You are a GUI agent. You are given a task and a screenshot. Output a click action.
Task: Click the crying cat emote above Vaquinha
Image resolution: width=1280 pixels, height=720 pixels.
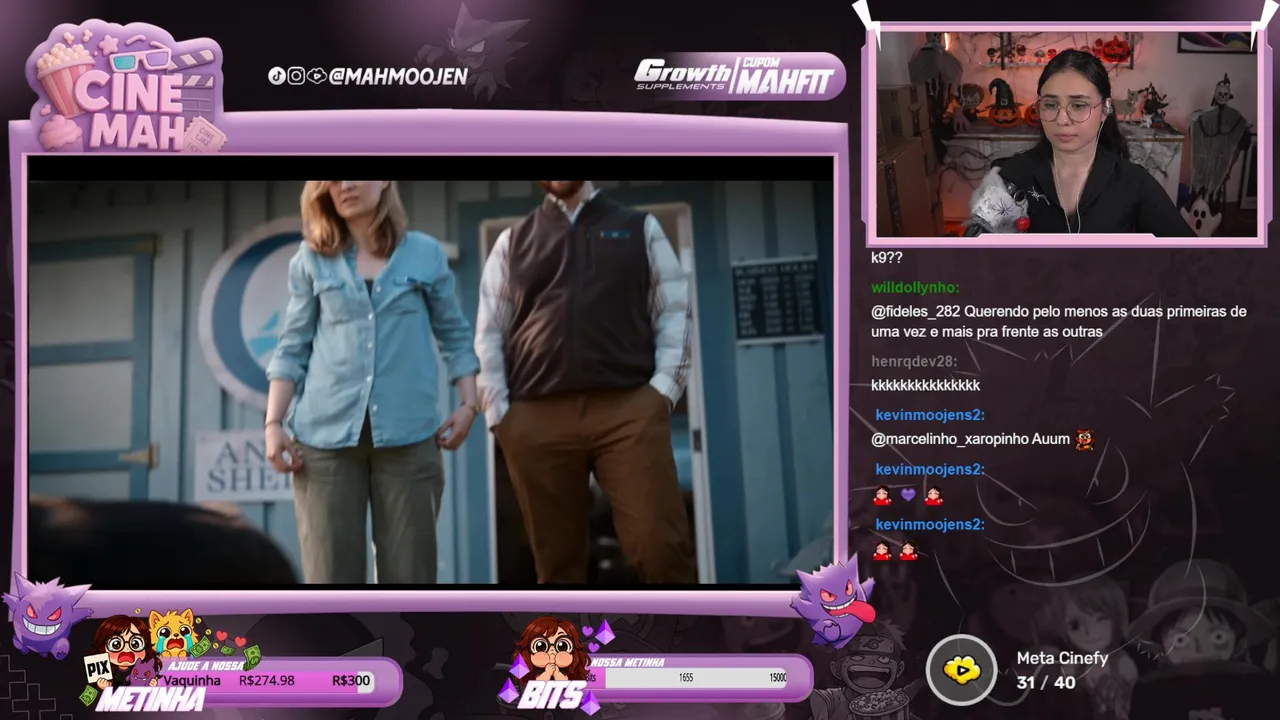coord(171,632)
